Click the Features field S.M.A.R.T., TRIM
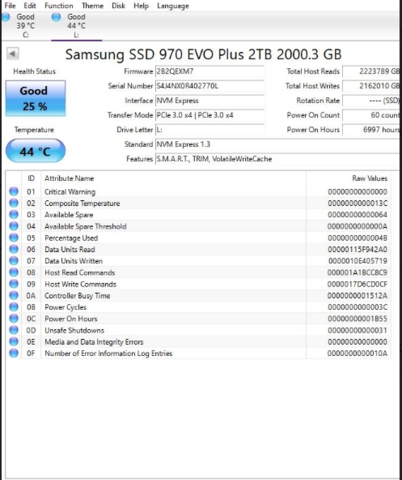The width and height of the screenshot is (402, 480). click(277, 159)
